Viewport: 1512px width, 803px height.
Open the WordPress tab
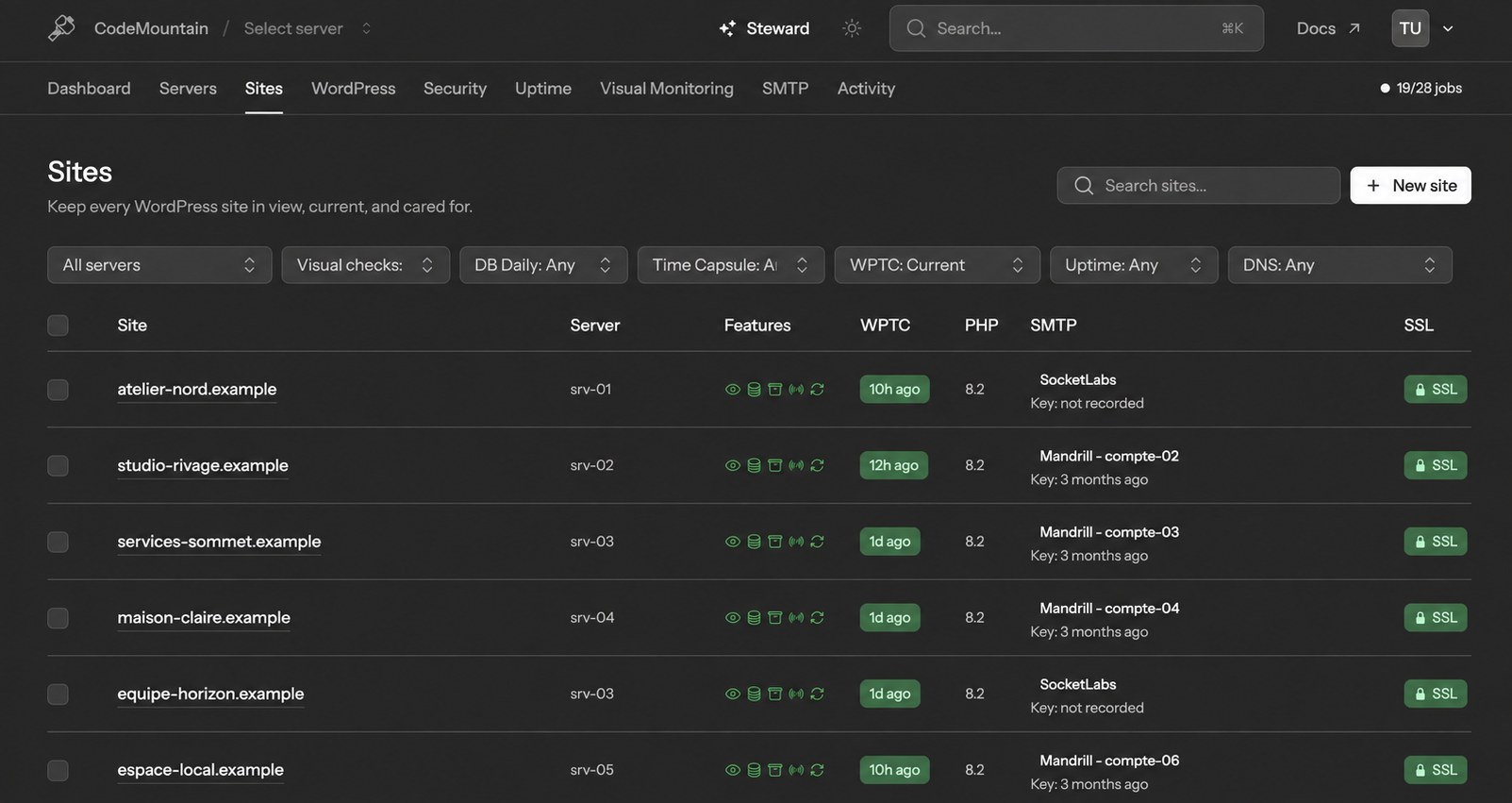click(354, 88)
